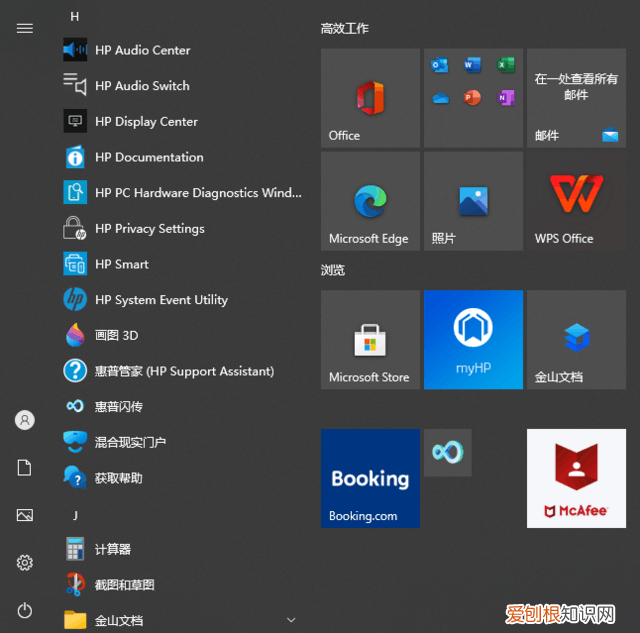640x633 pixels.
Task: Click the 高效工作 group title
Action: pyautogui.click(x=345, y=29)
